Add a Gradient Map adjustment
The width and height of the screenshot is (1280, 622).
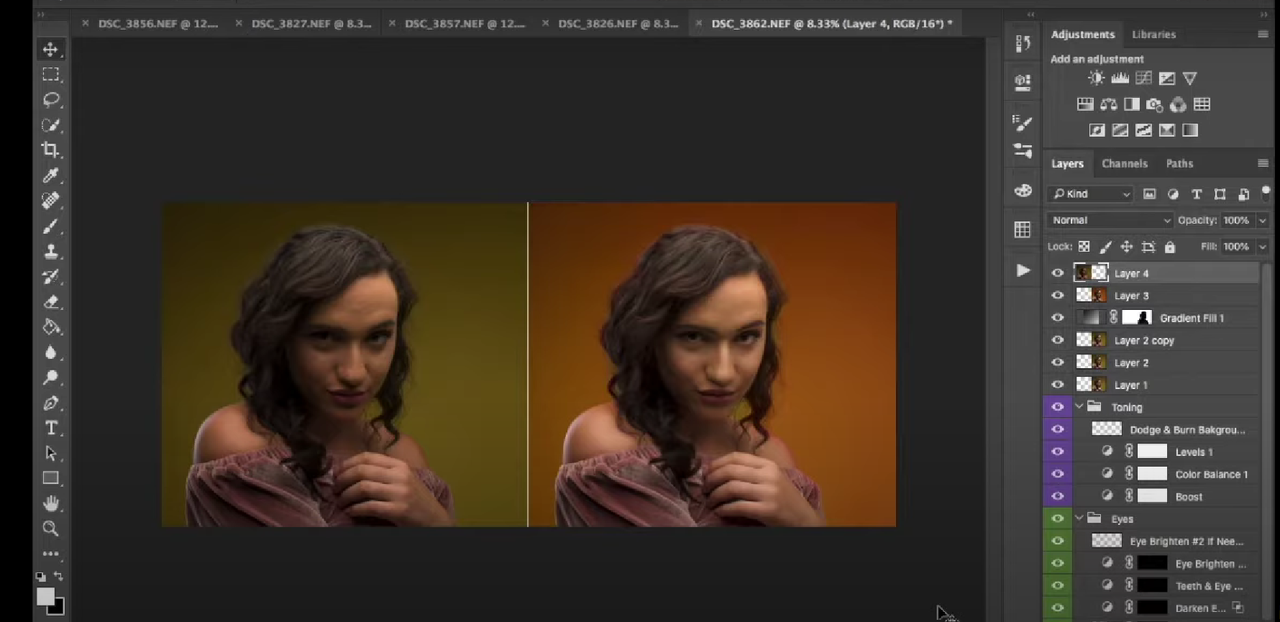point(1166,130)
